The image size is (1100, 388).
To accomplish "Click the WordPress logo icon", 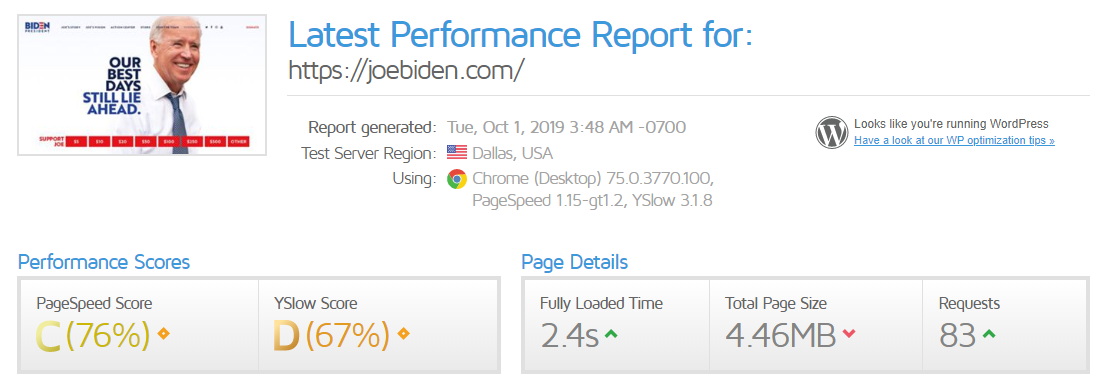I will click(832, 133).
